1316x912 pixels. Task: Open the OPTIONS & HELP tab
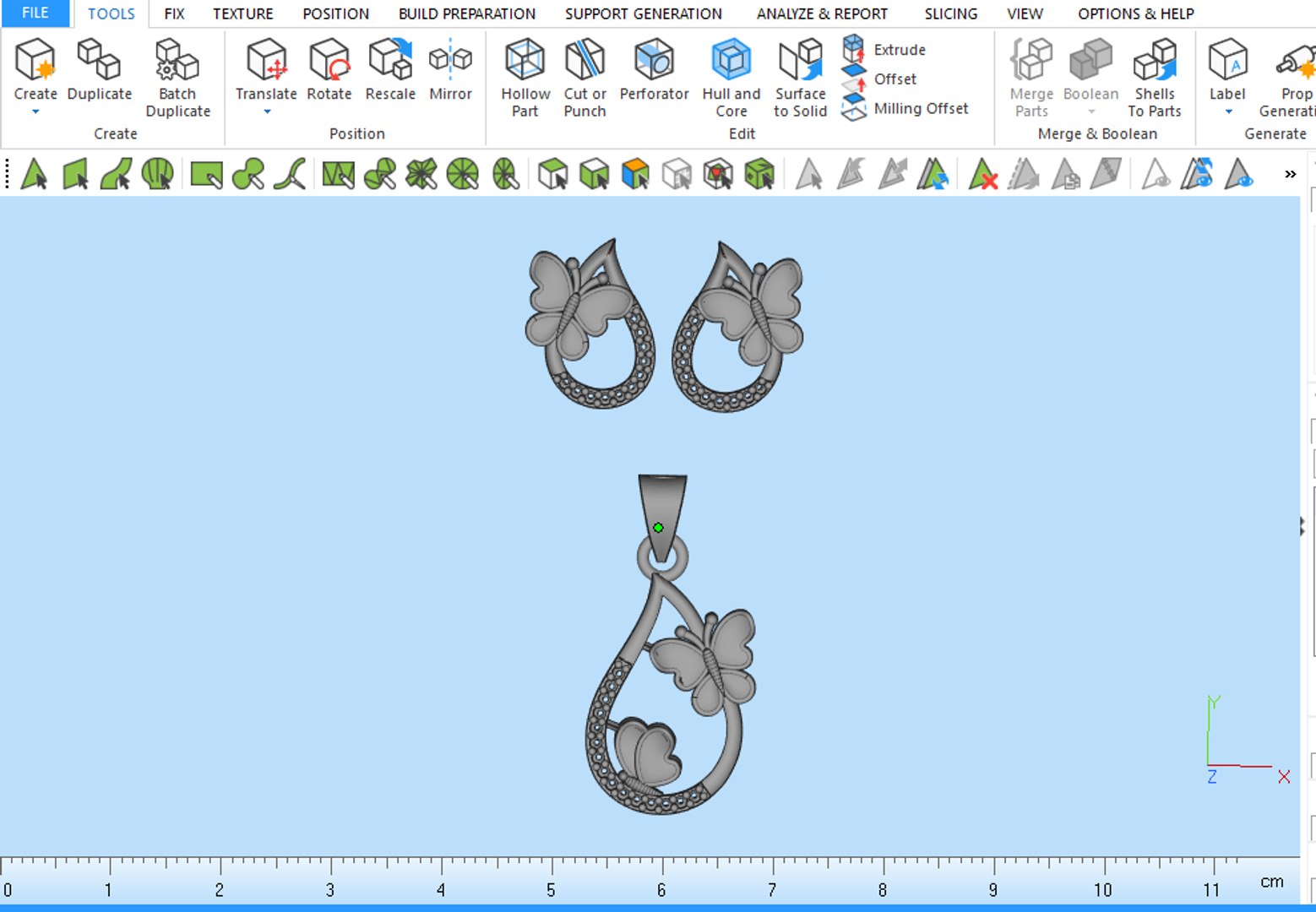coord(1136,14)
